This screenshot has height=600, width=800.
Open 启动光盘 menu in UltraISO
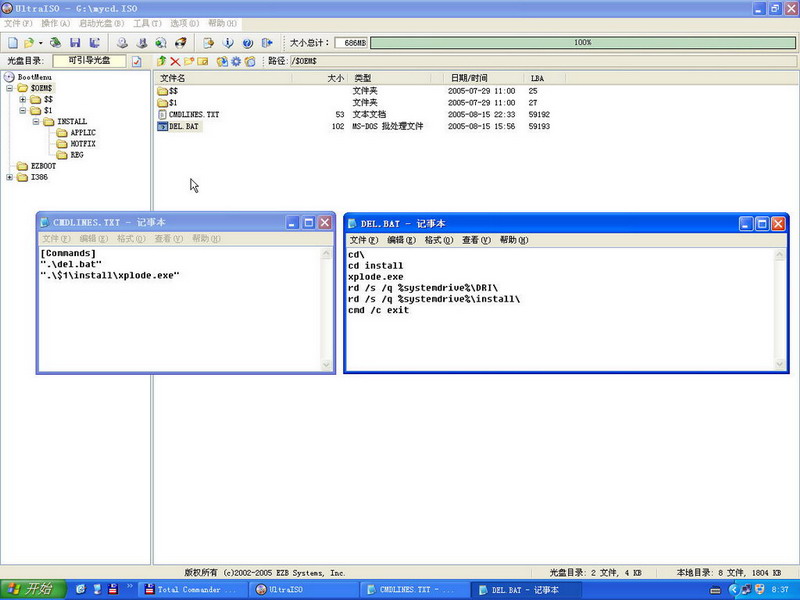[102, 23]
